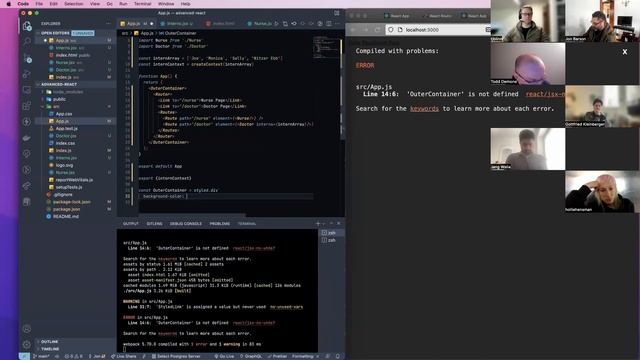Open the Extensions view in activity bar
640x360 pixels.
pos(27,106)
